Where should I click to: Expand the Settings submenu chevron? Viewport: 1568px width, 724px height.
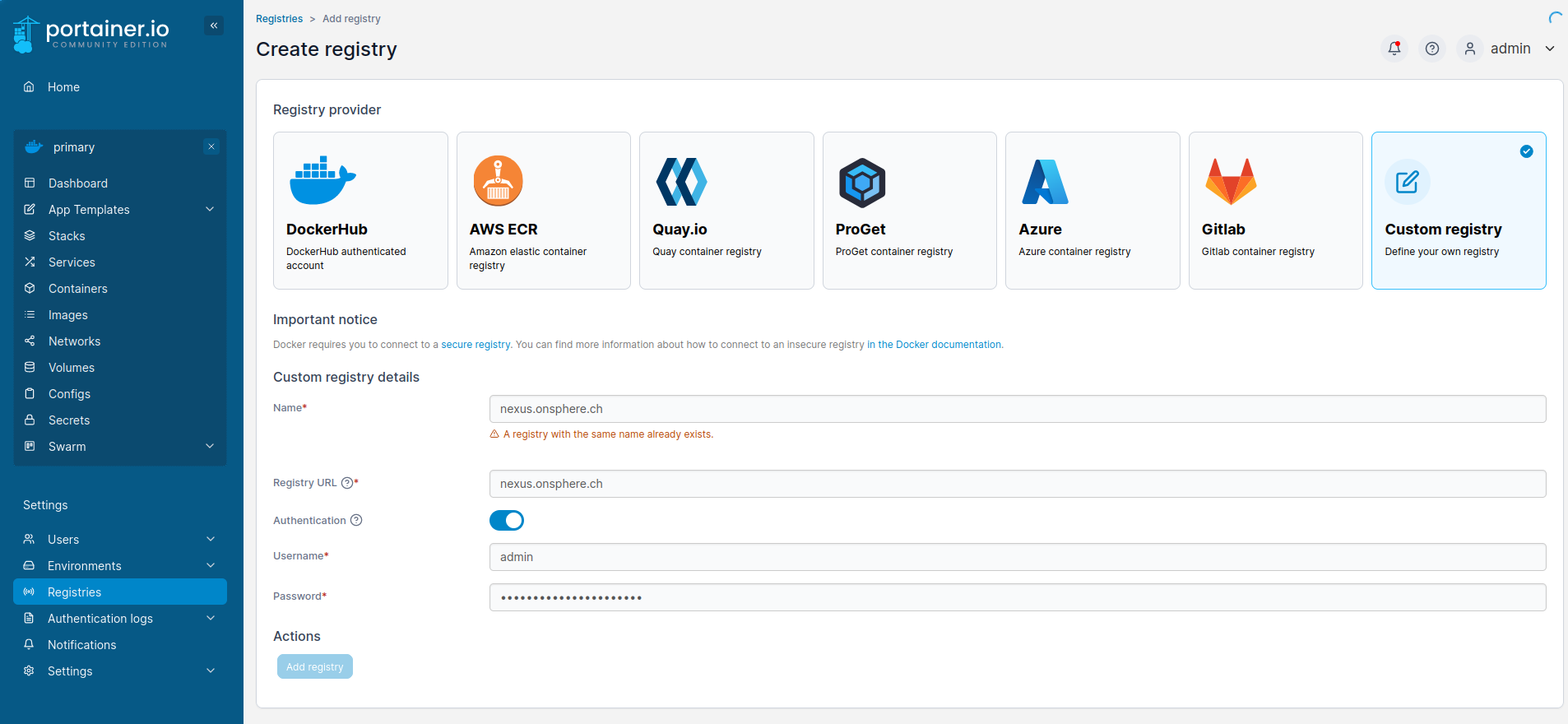(211, 671)
